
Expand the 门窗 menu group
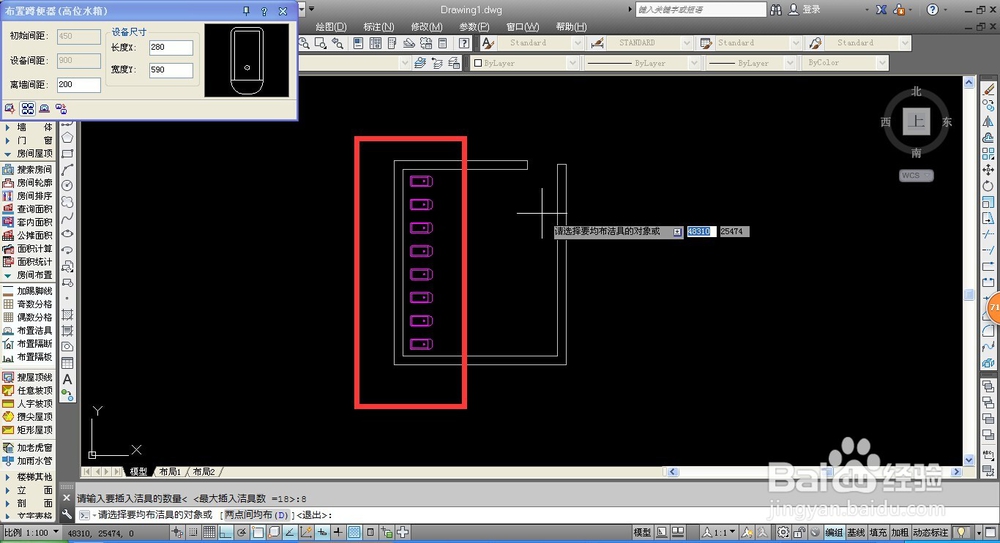point(28,140)
